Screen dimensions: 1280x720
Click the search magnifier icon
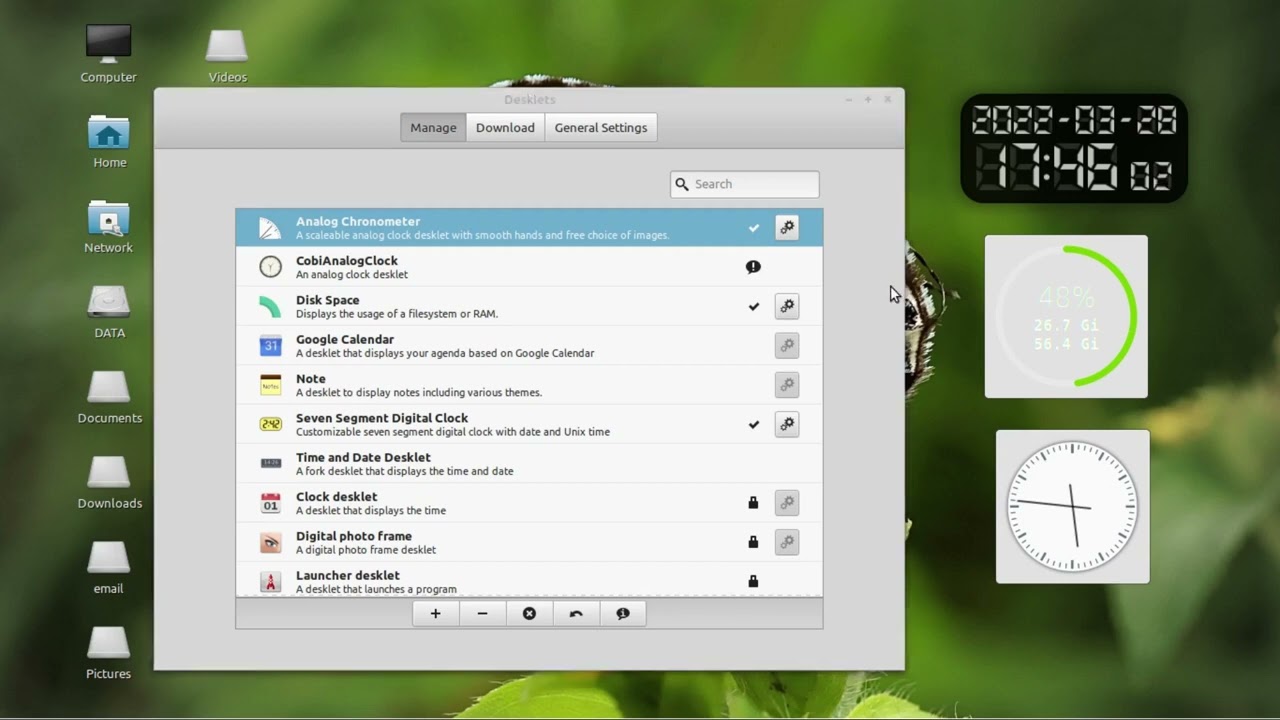[x=682, y=184]
